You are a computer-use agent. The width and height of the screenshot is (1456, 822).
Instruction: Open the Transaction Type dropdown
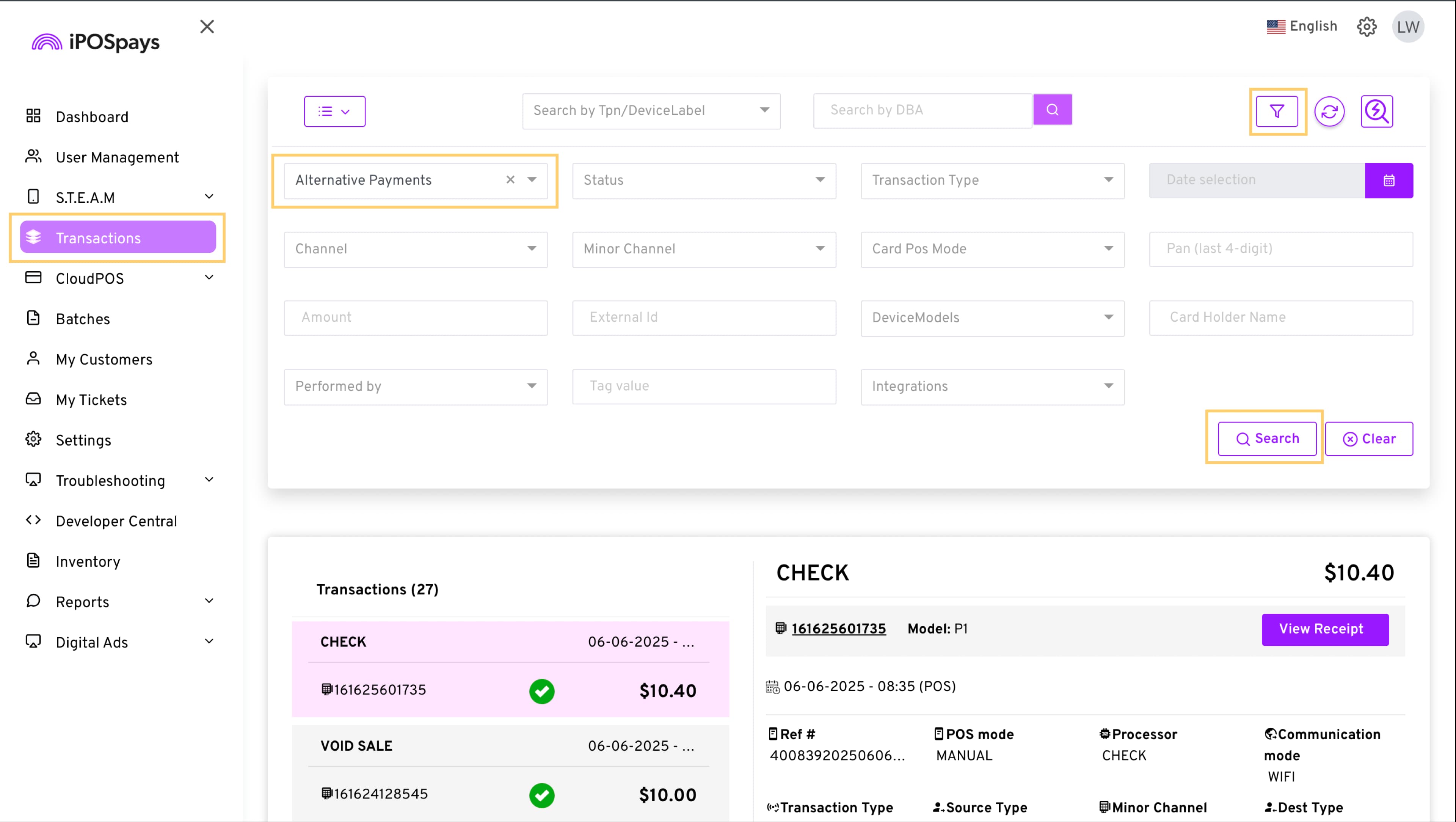[x=993, y=180]
